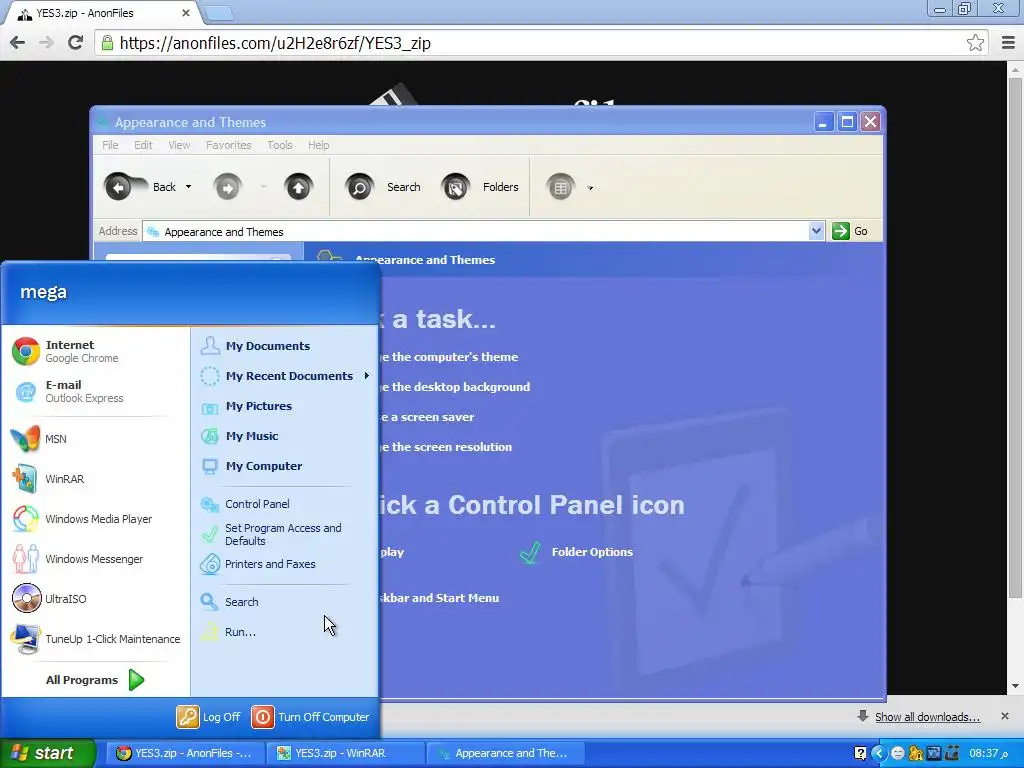This screenshot has width=1024, height=768.
Task: Switch to YES3.zip AnonFiles taskbar item
Action: point(185,753)
